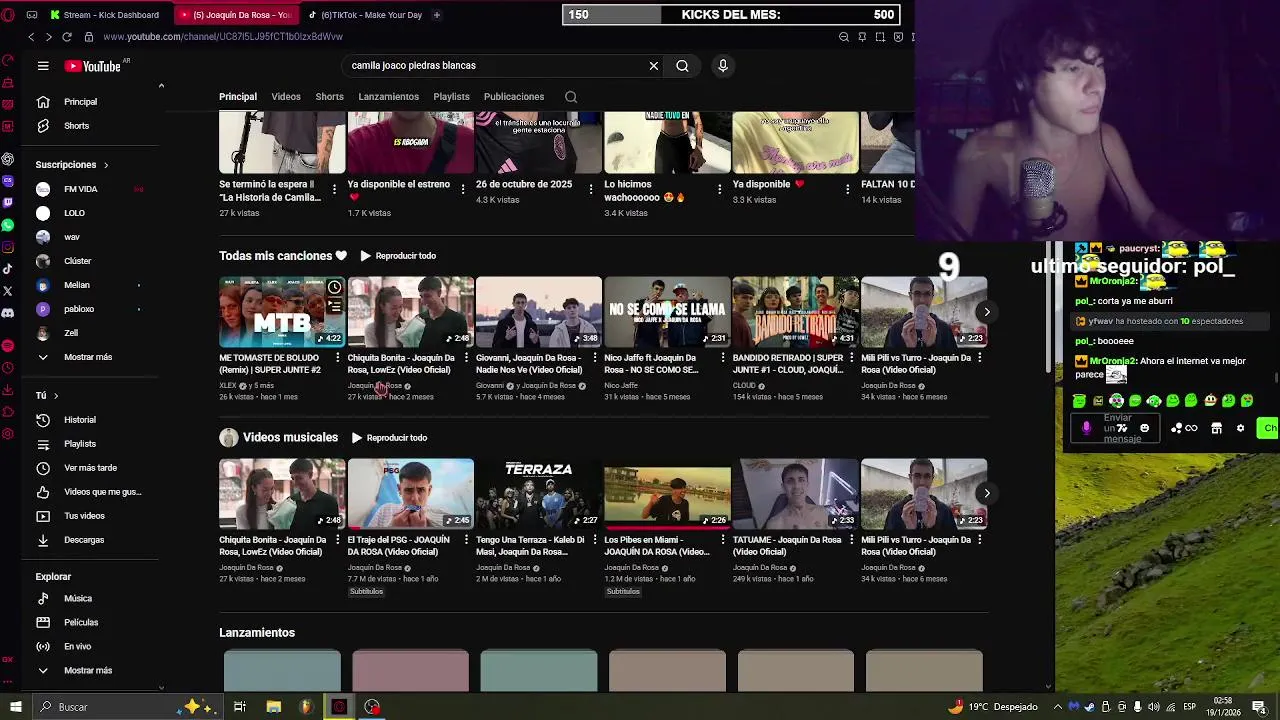Expand the Tú section
The width and height of the screenshot is (1280, 720).
47,396
